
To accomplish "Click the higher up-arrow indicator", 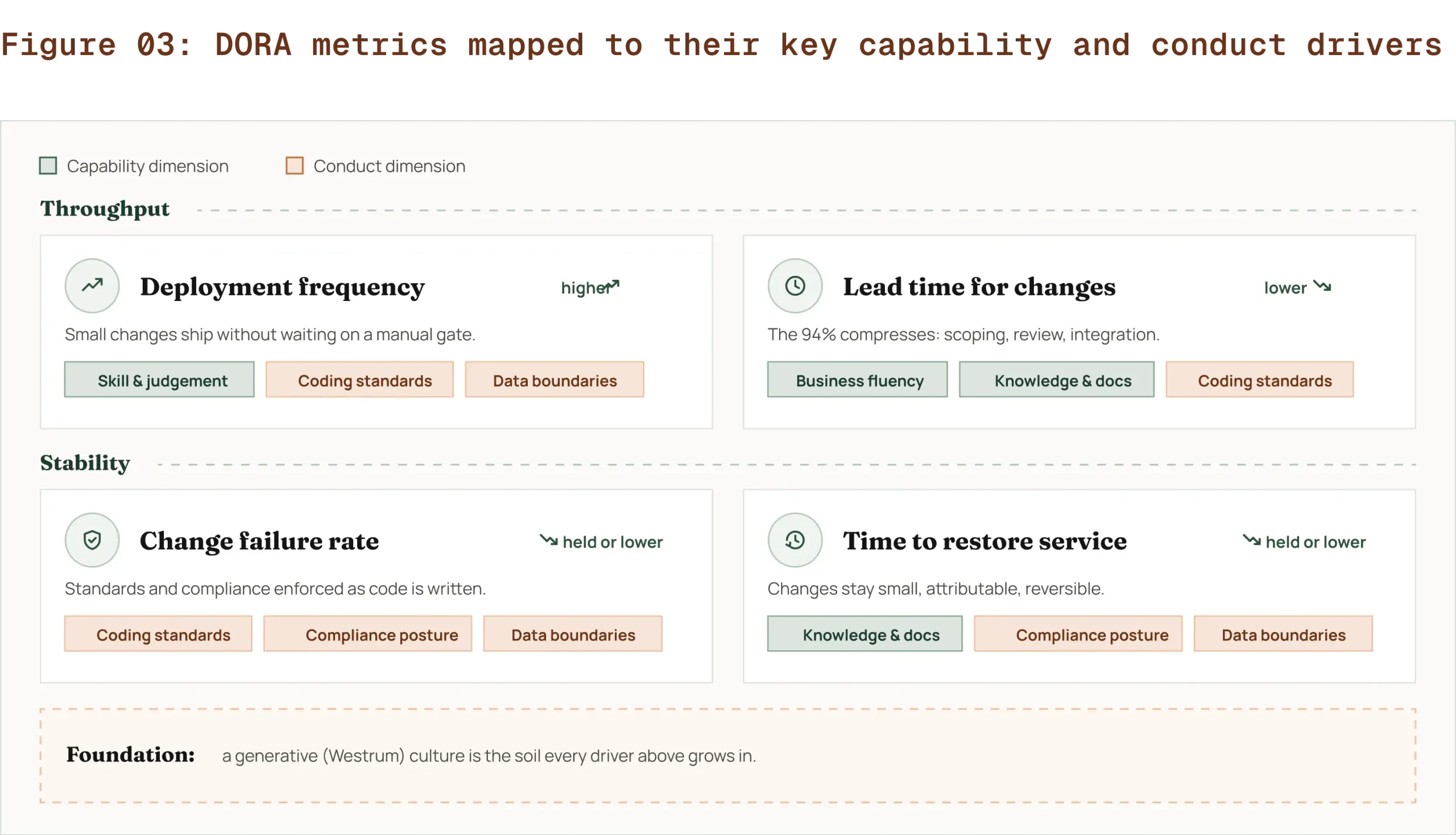I will click(x=613, y=285).
